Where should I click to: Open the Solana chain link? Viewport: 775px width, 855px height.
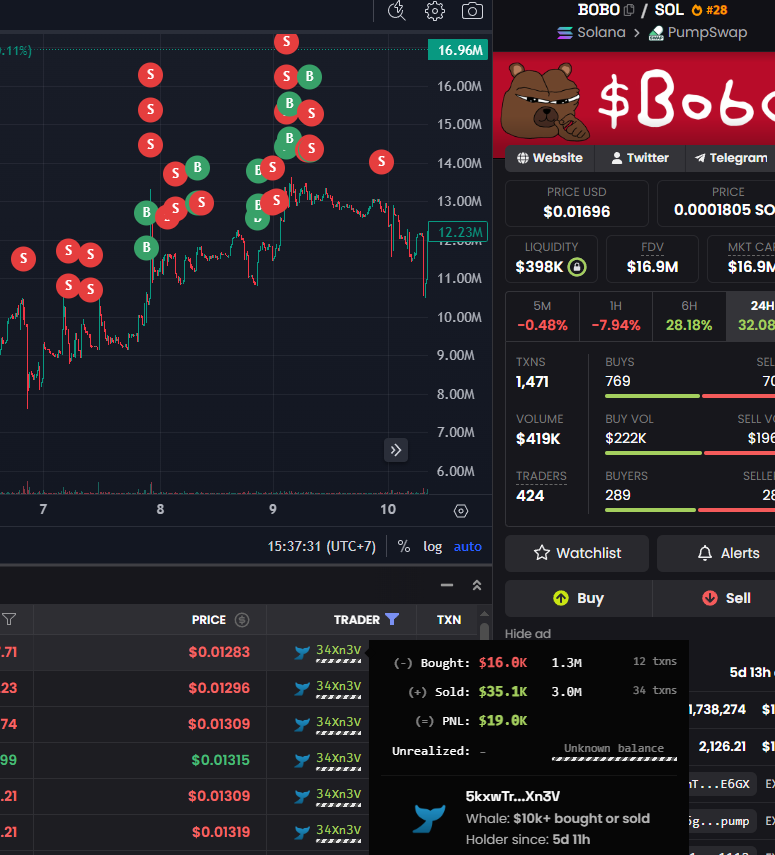coord(591,33)
